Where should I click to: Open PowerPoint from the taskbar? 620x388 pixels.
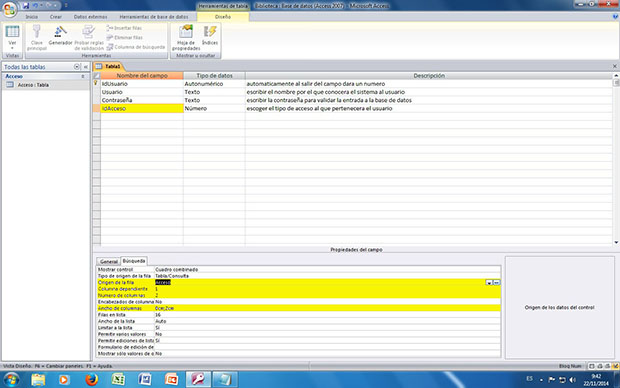click(x=171, y=380)
